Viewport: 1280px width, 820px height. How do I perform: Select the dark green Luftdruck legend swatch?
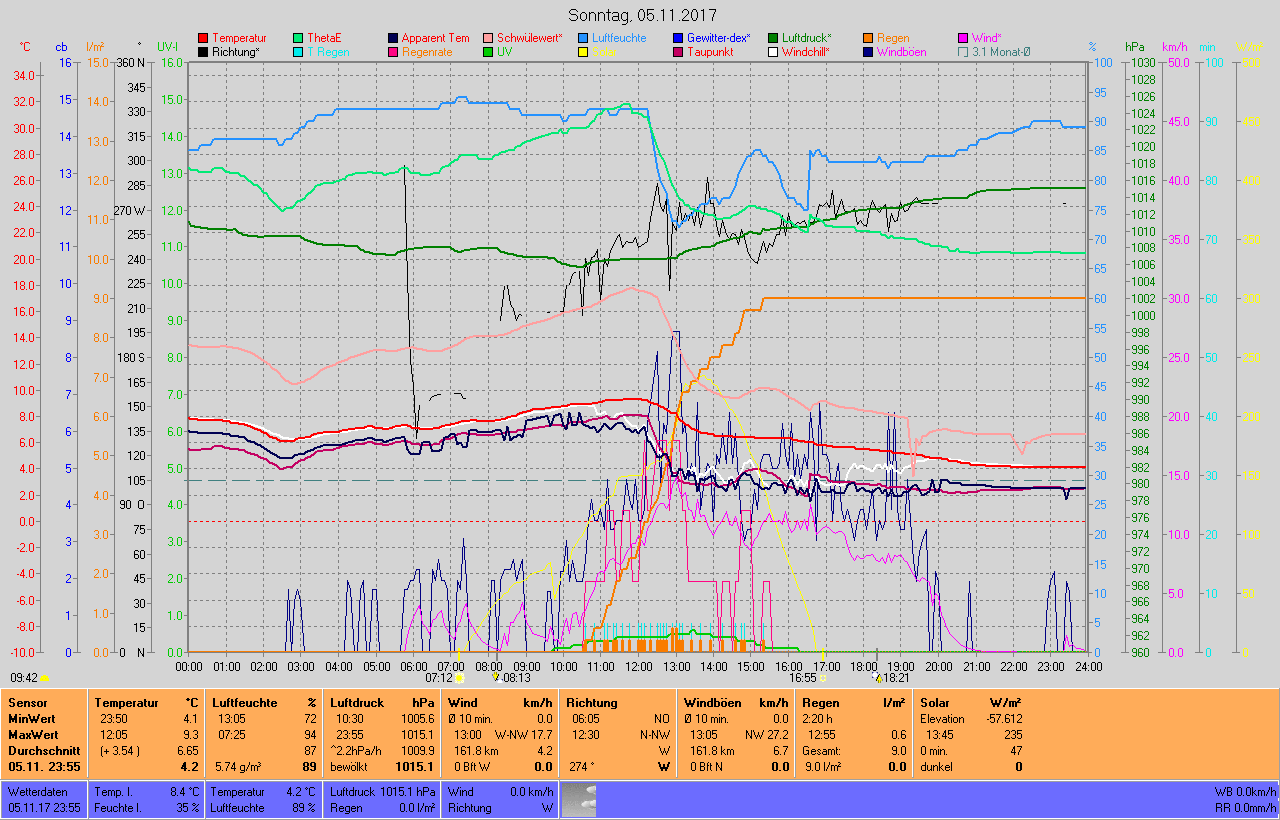773,38
